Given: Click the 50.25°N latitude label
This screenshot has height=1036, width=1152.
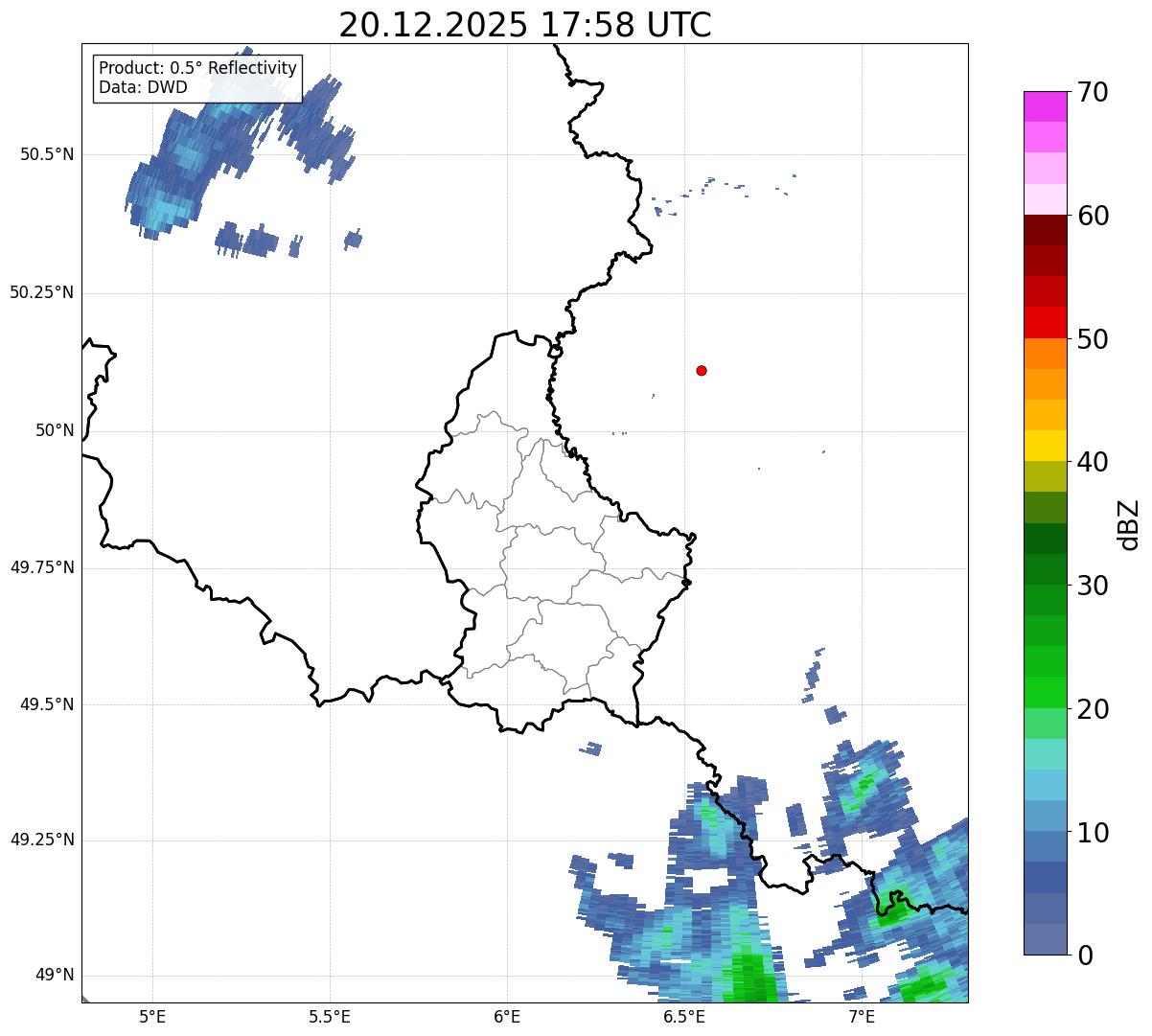Looking at the screenshot, I should tap(41, 292).
